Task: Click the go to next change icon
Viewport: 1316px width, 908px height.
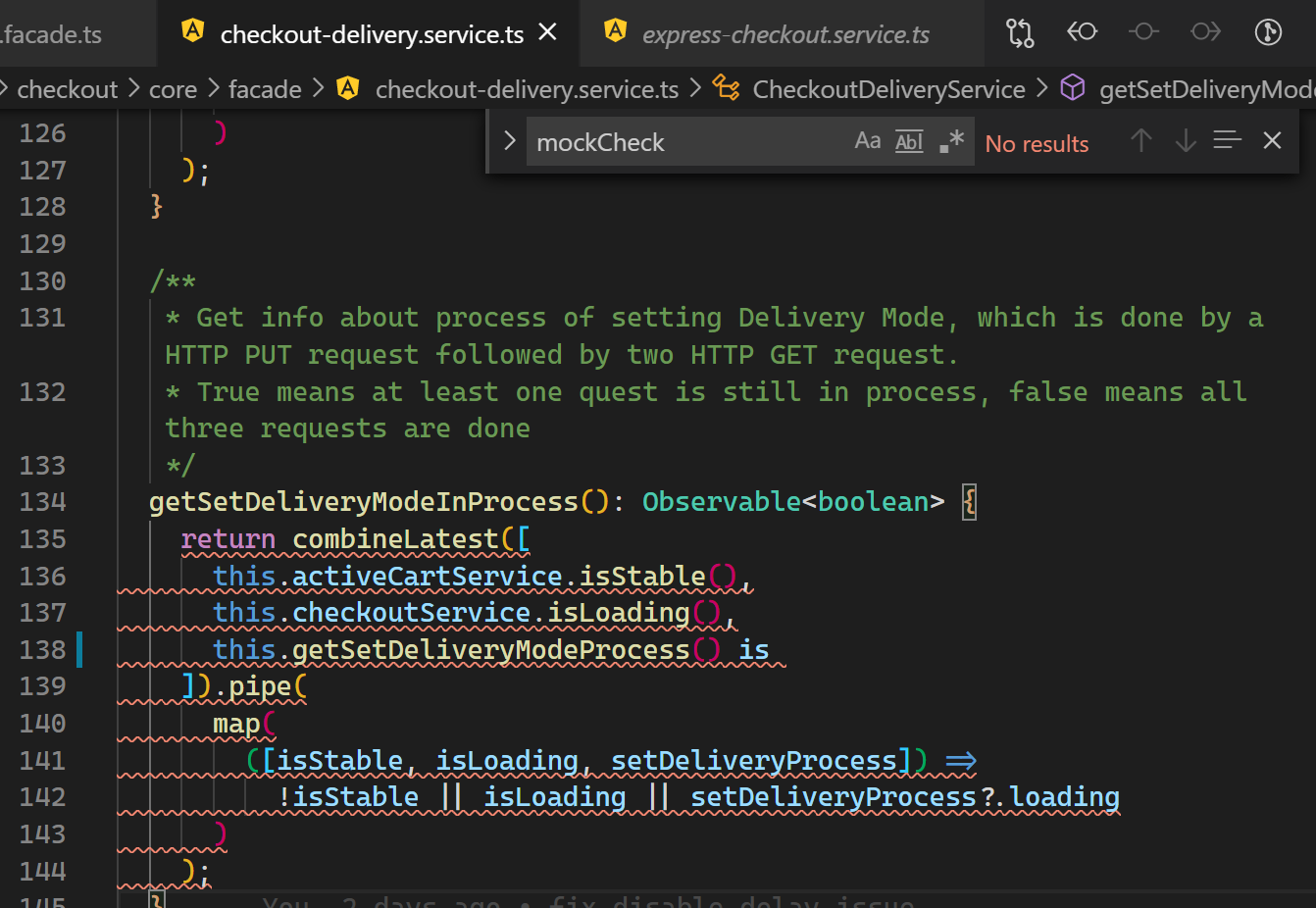Action: [1205, 32]
